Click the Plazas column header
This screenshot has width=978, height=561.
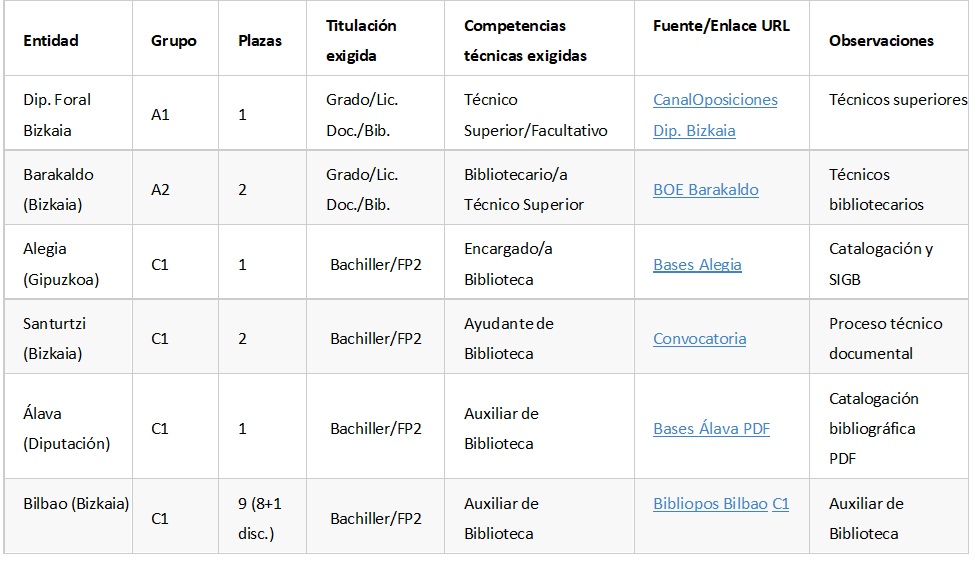click(x=260, y=41)
